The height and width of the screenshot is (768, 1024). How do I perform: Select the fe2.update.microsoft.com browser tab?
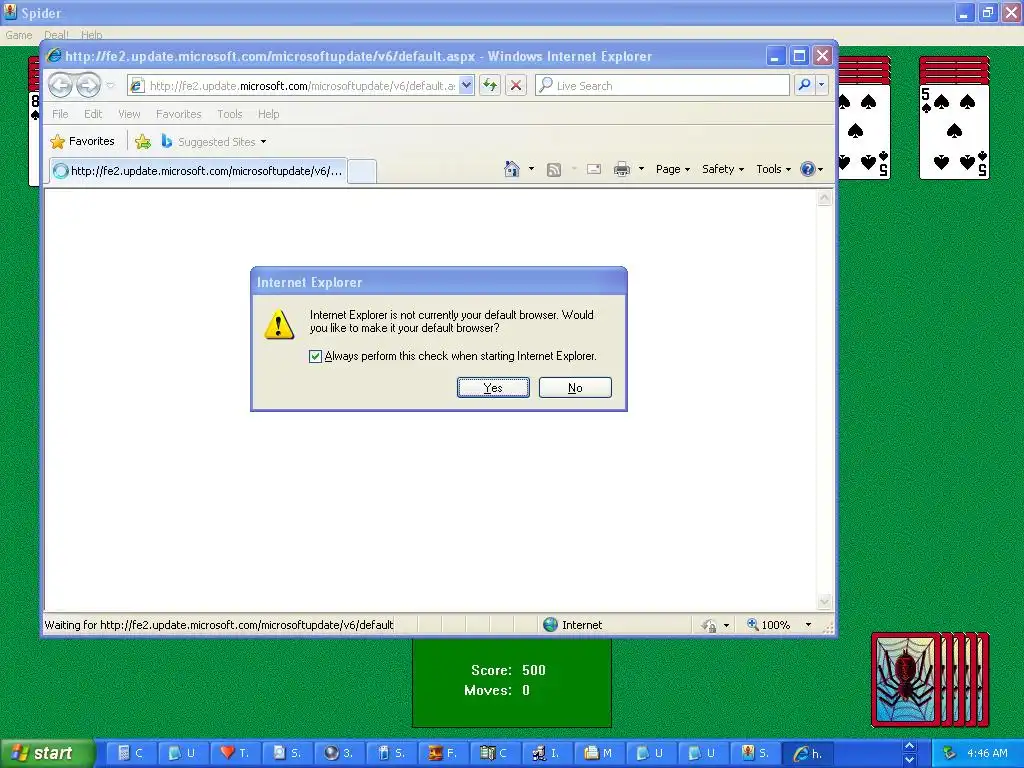[199, 171]
